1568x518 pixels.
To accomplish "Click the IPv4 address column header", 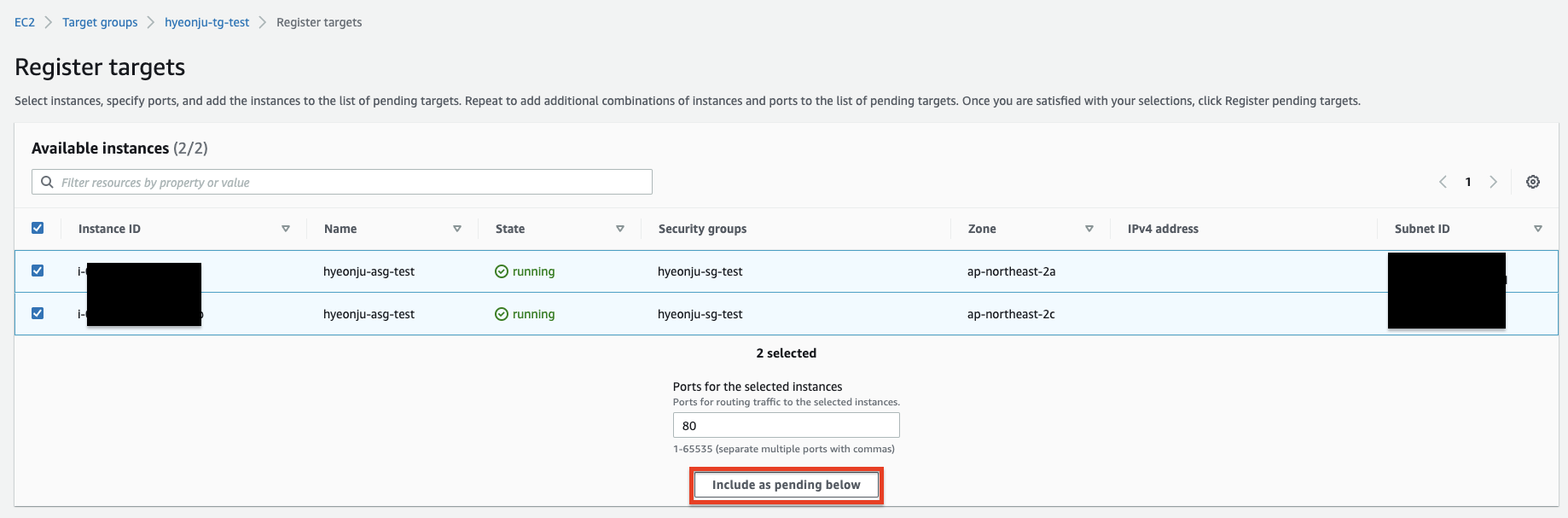I will click(1163, 229).
